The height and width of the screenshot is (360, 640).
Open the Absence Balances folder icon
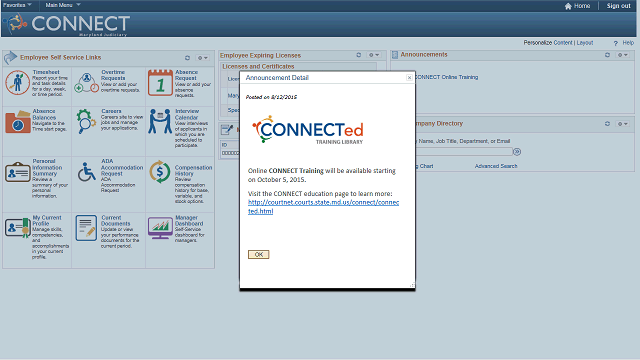click(x=18, y=121)
